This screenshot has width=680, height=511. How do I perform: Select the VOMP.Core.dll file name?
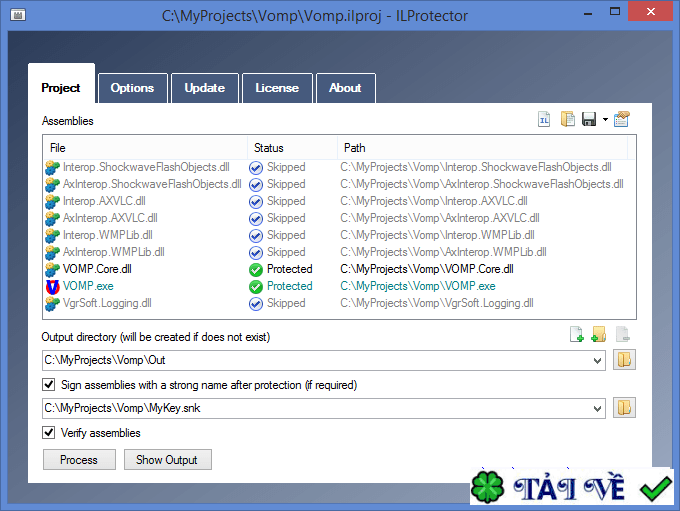(97, 269)
